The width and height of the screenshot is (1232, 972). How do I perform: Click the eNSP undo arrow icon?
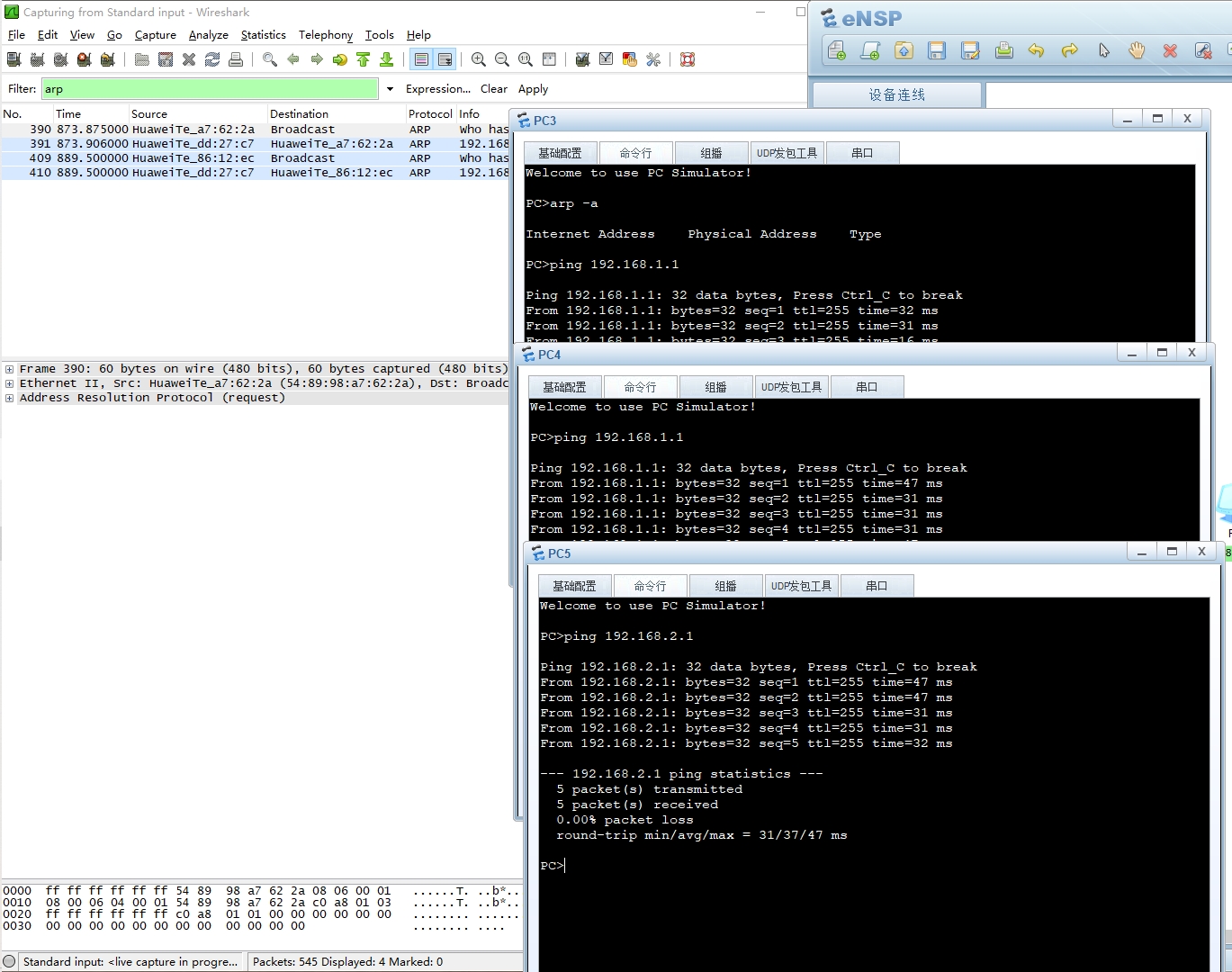click(x=1037, y=50)
